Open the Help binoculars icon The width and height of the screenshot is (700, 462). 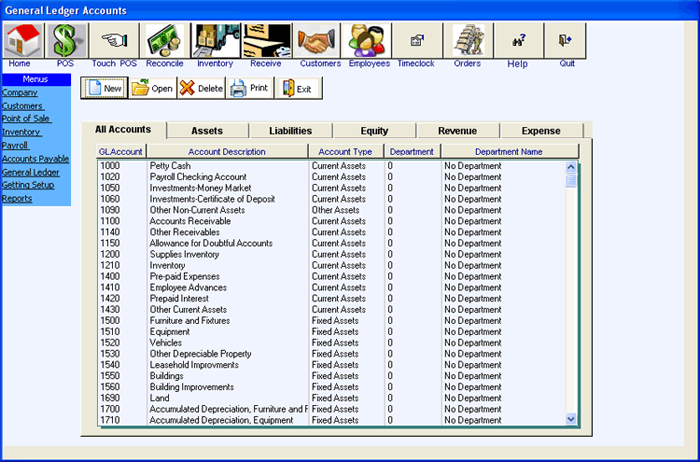pyautogui.click(x=518, y=41)
